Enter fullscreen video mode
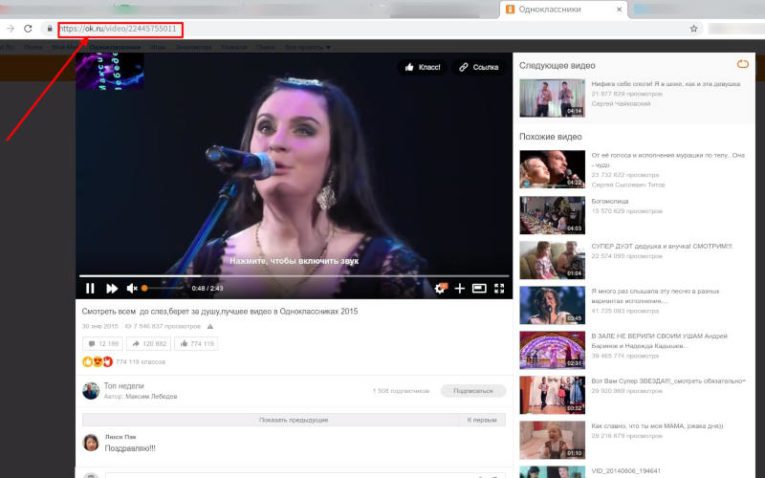 pos(499,288)
